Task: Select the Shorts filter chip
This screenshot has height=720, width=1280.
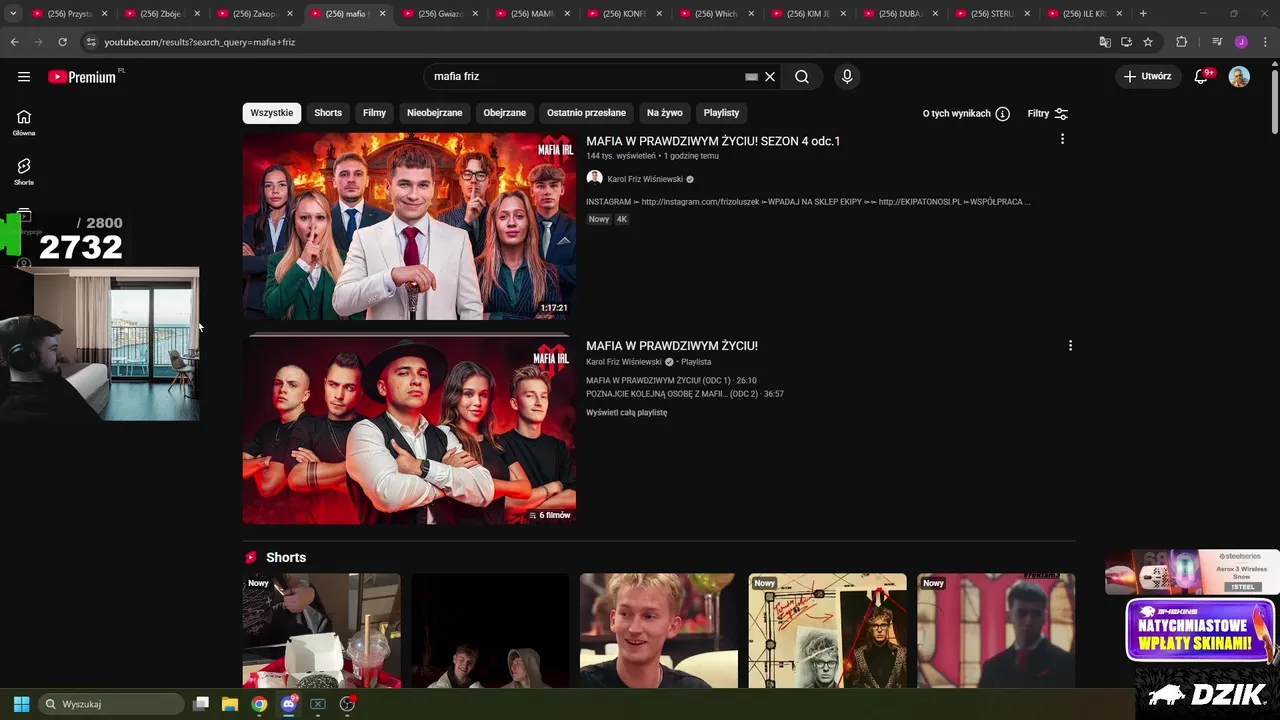Action: click(328, 113)
